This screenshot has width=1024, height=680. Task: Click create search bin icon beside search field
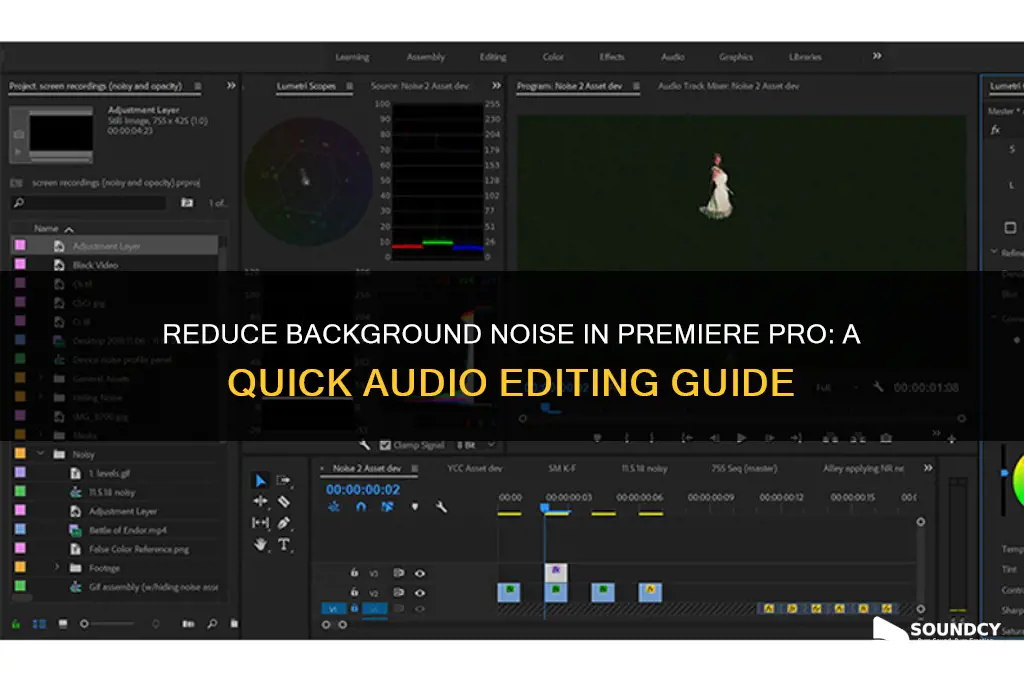[187, 203]
